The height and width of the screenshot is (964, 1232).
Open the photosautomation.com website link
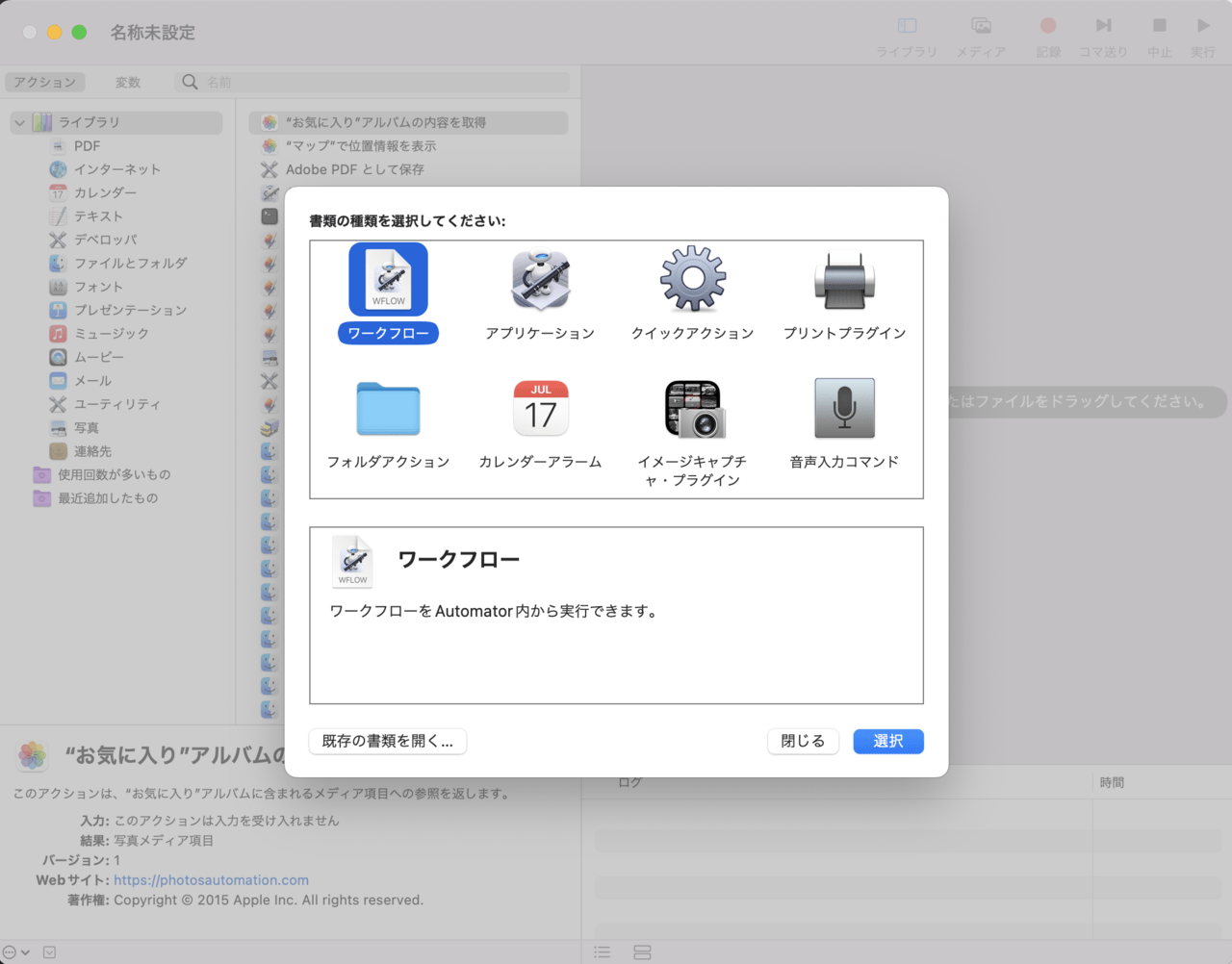(x=211, y=880)
